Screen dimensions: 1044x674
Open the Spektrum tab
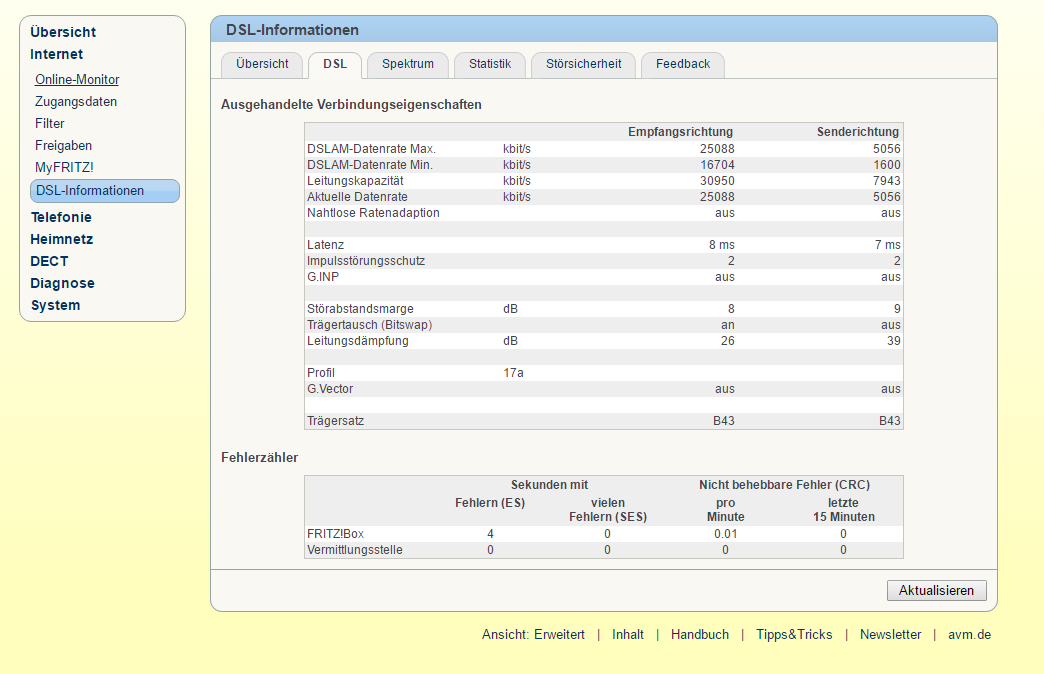pyautogui.click(x=407, y=65)
